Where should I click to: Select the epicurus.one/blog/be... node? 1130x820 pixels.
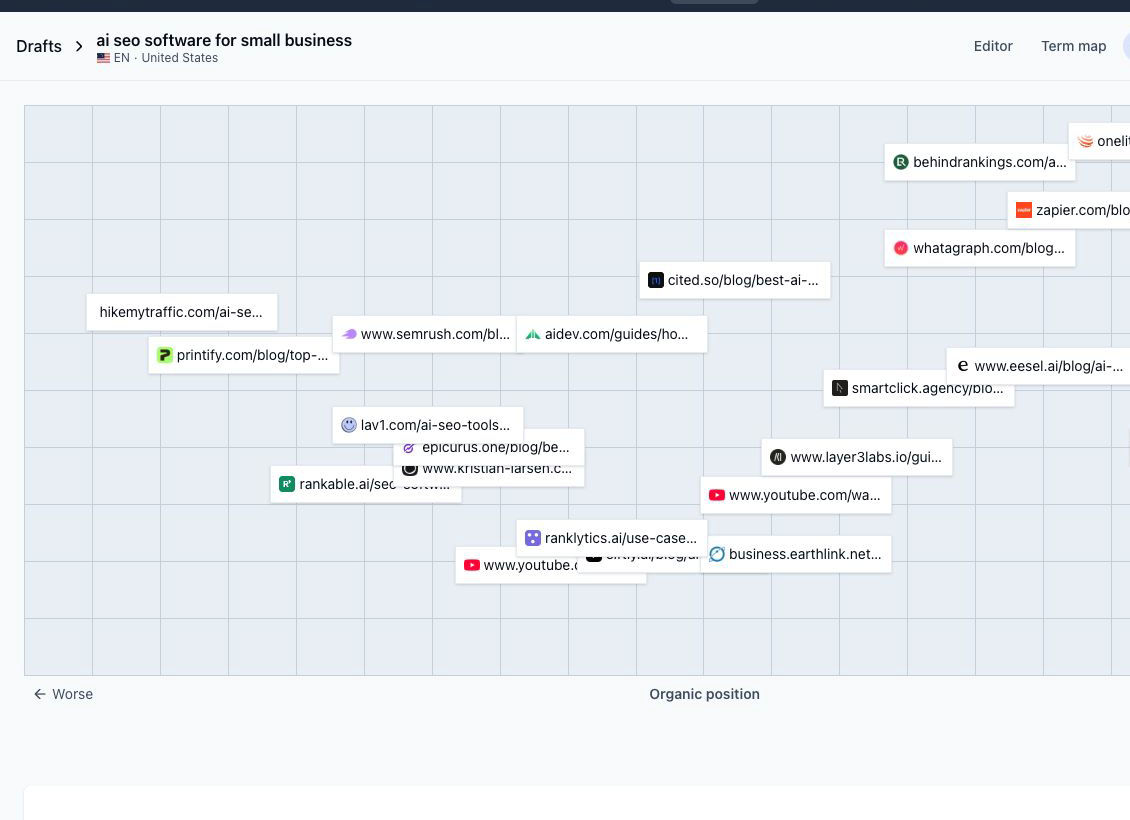[x=489, y=447]
